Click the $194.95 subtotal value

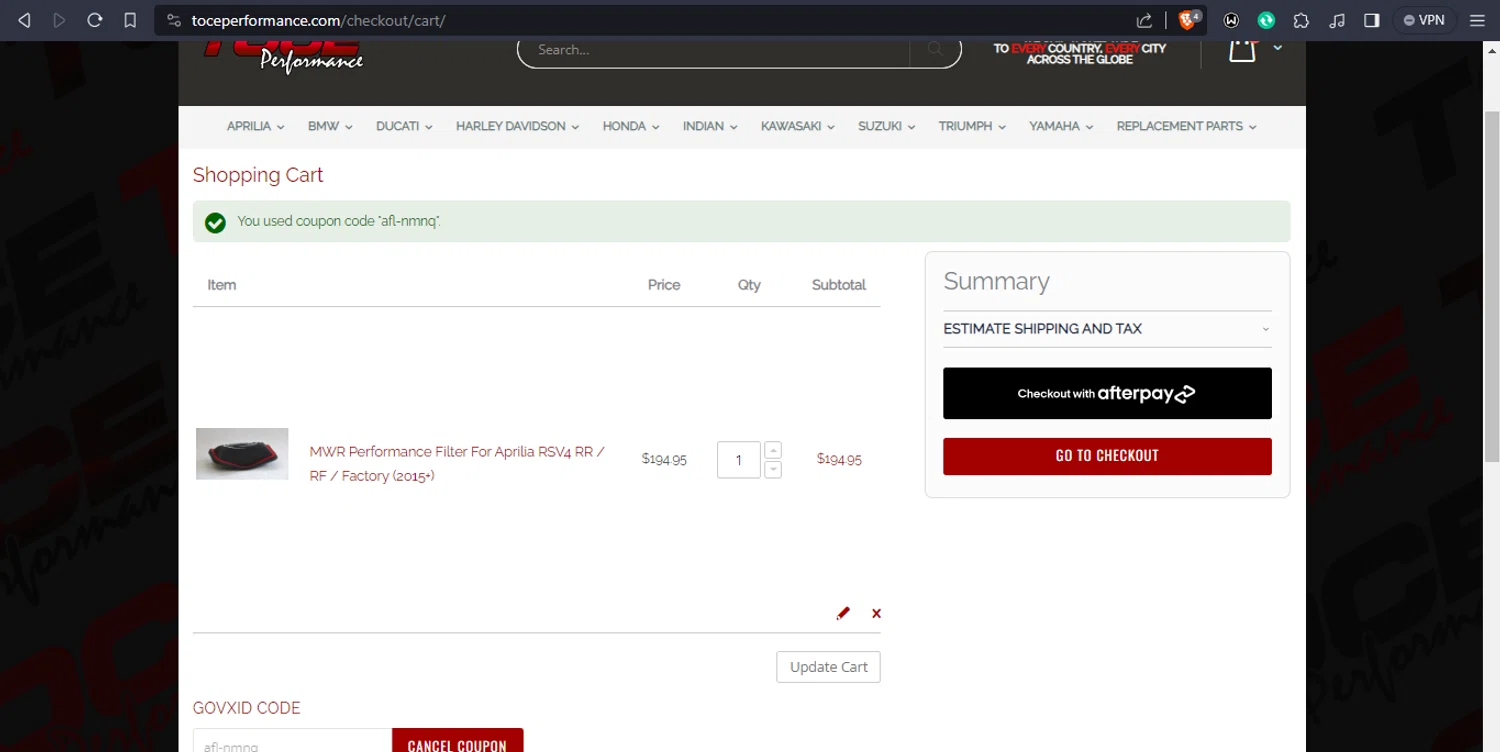839,459
